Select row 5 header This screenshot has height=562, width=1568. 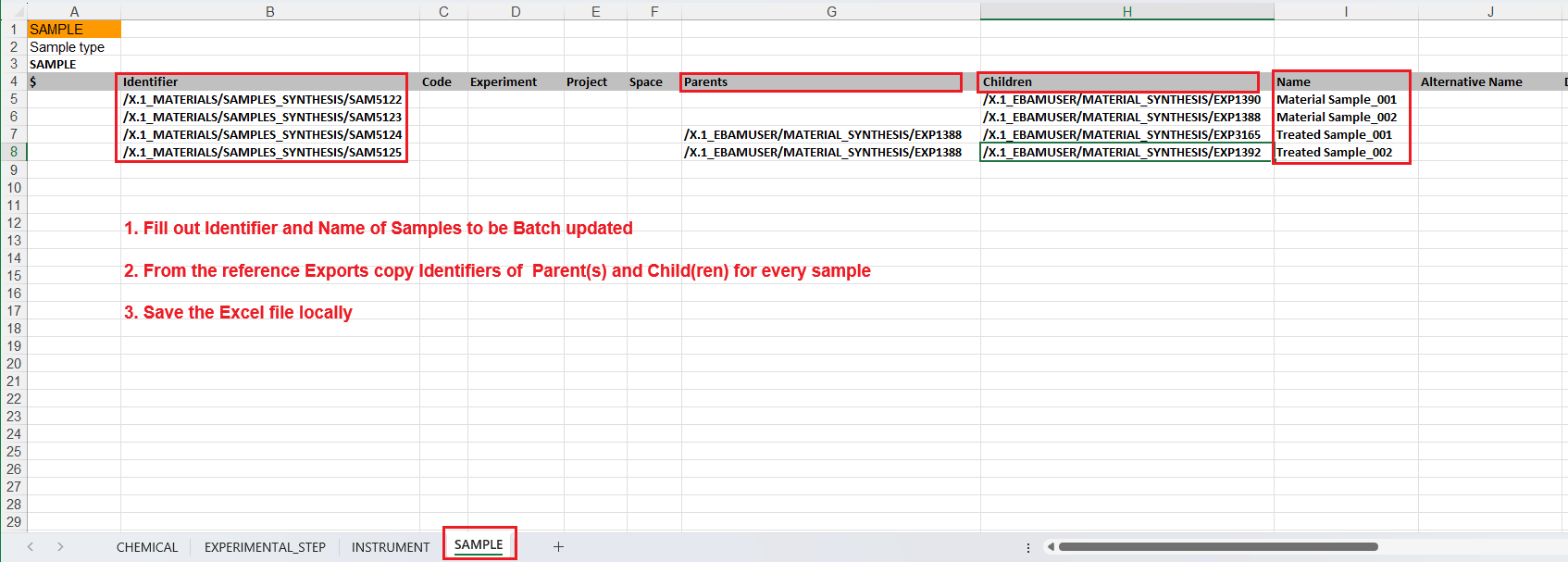click(13, 99)
